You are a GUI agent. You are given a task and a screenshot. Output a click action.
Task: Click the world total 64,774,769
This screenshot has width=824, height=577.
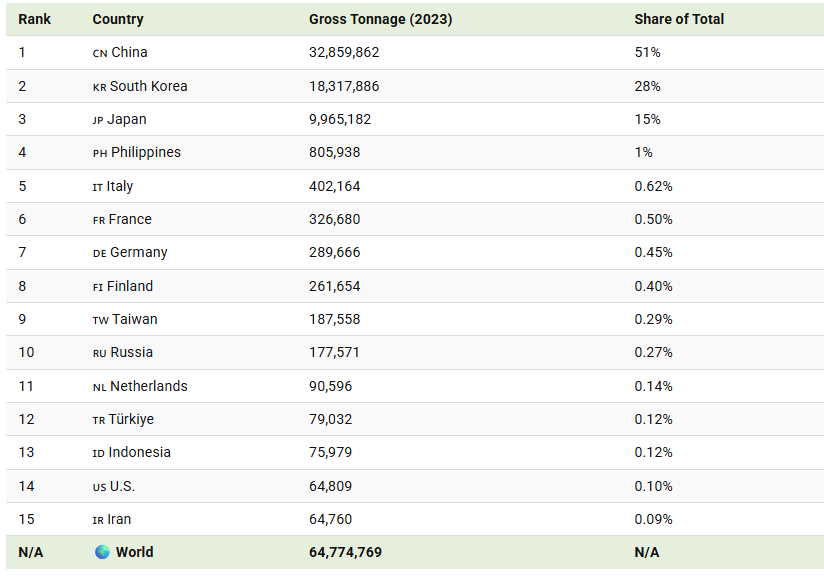tap(345, 552)
